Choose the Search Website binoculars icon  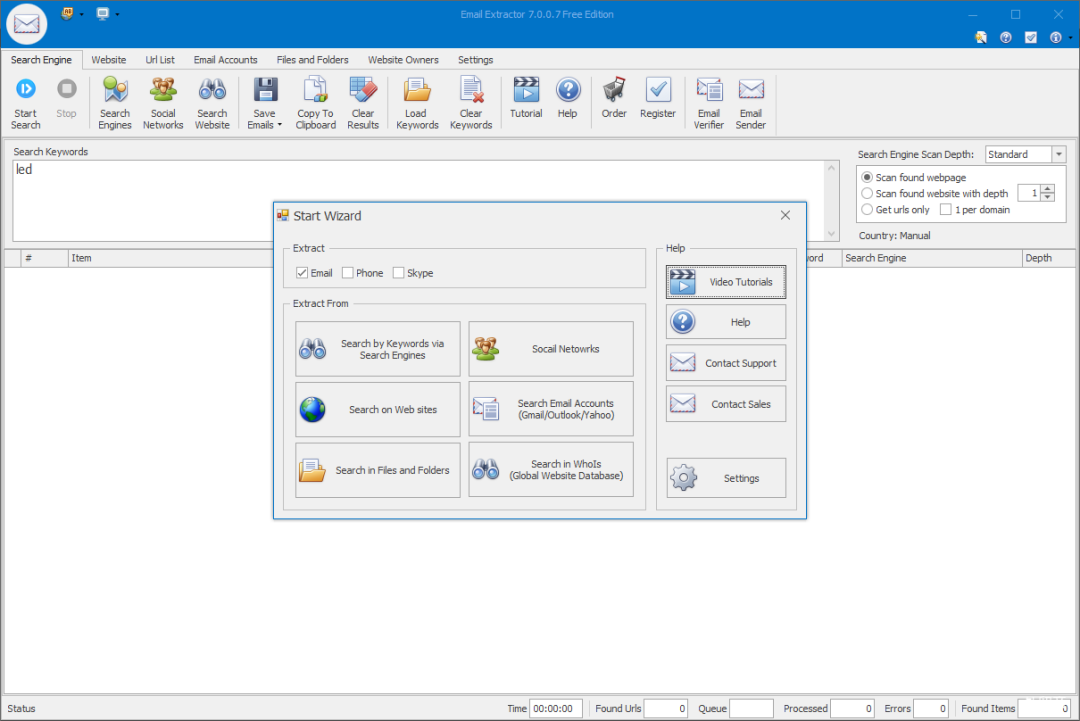[x=212, y=90]
